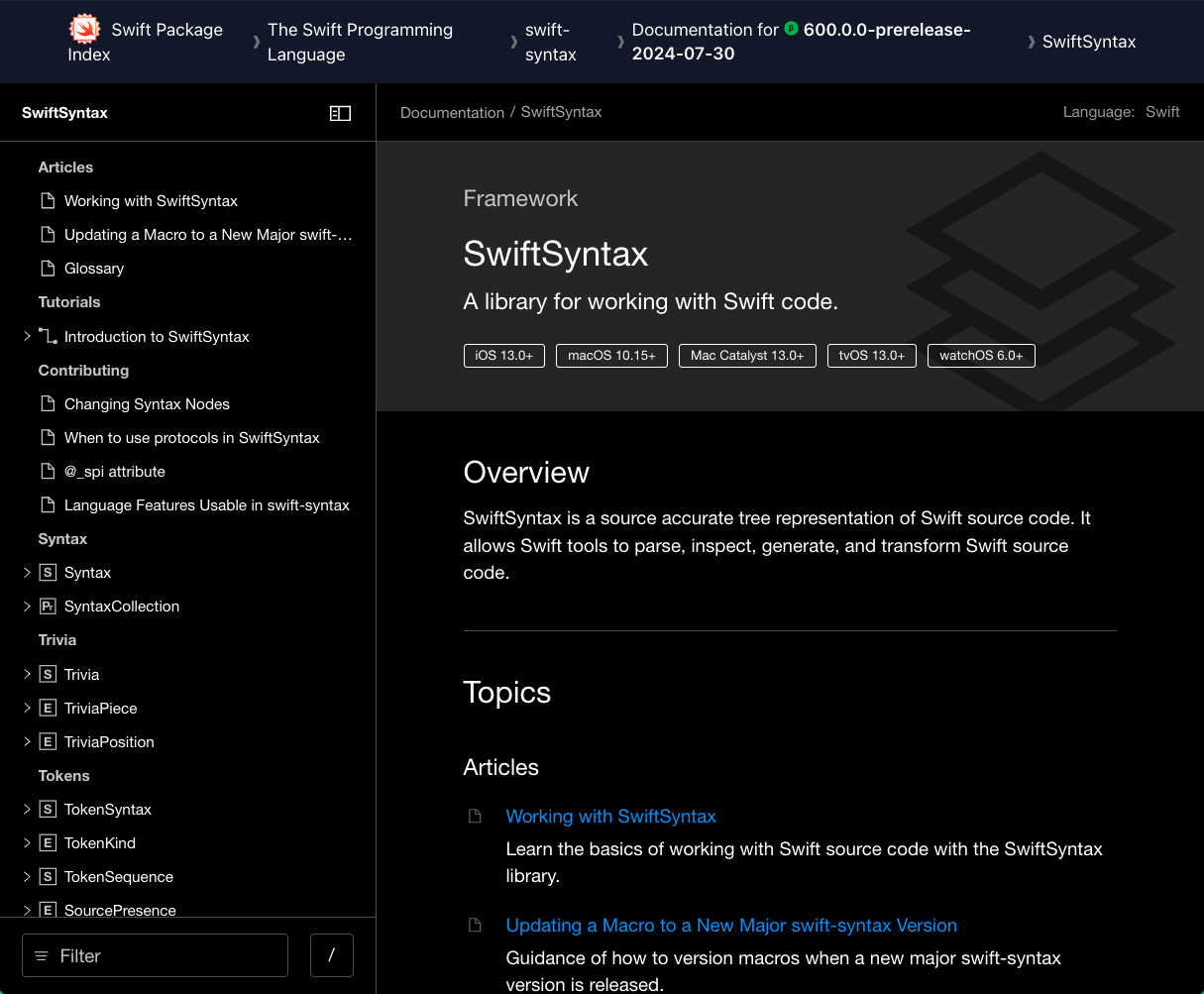This screenshot has height=994, width=1204.
Task: Click the document icon beside @_spi attribute
Action: tap(47, 472)
